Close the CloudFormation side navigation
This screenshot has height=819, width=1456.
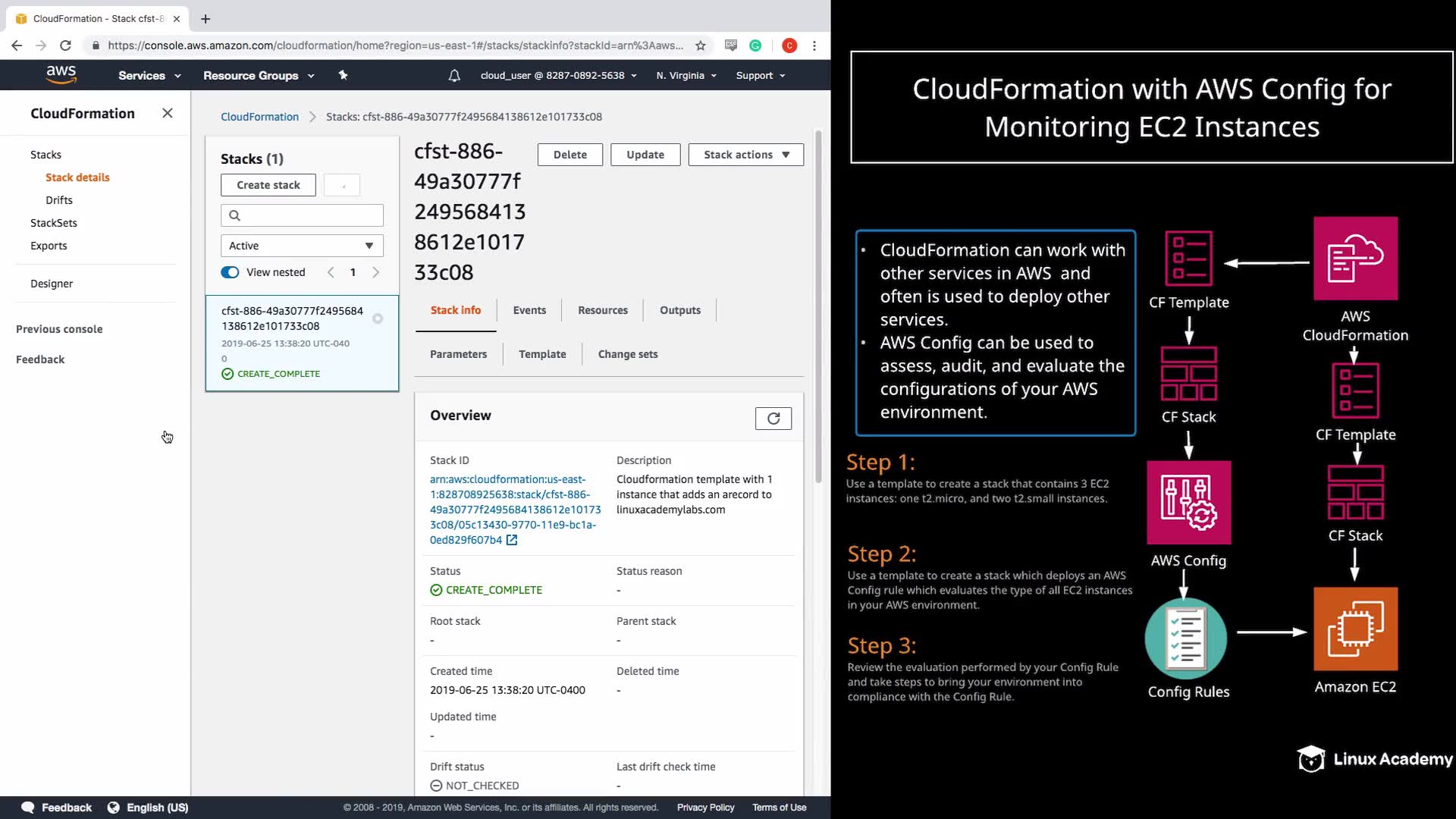(x=168, y=113)
